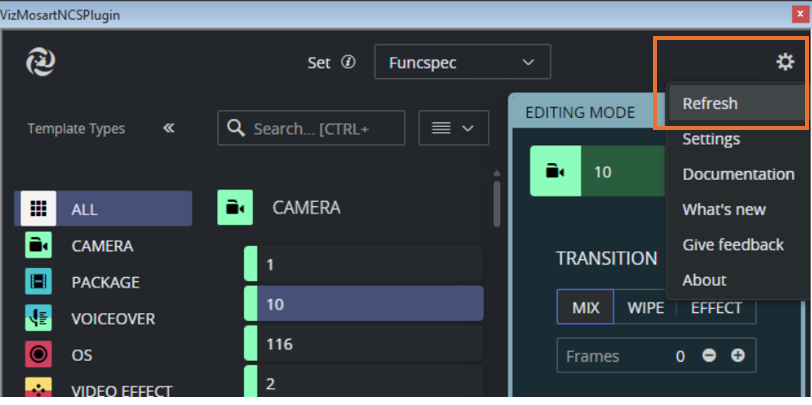Click the CAMERA type icon in sidebar

click(38, 245)
